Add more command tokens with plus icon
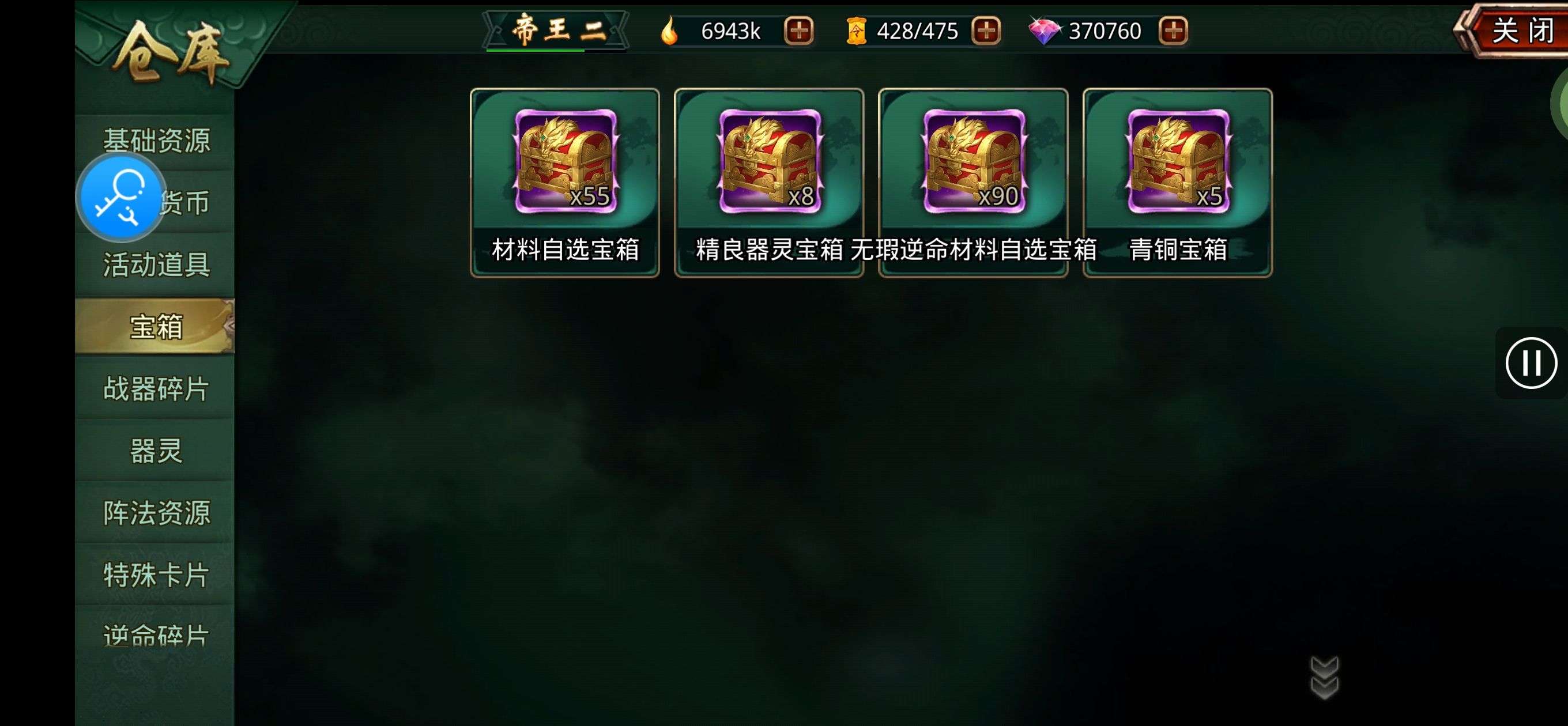1568x726 pixels. (986, 31)
